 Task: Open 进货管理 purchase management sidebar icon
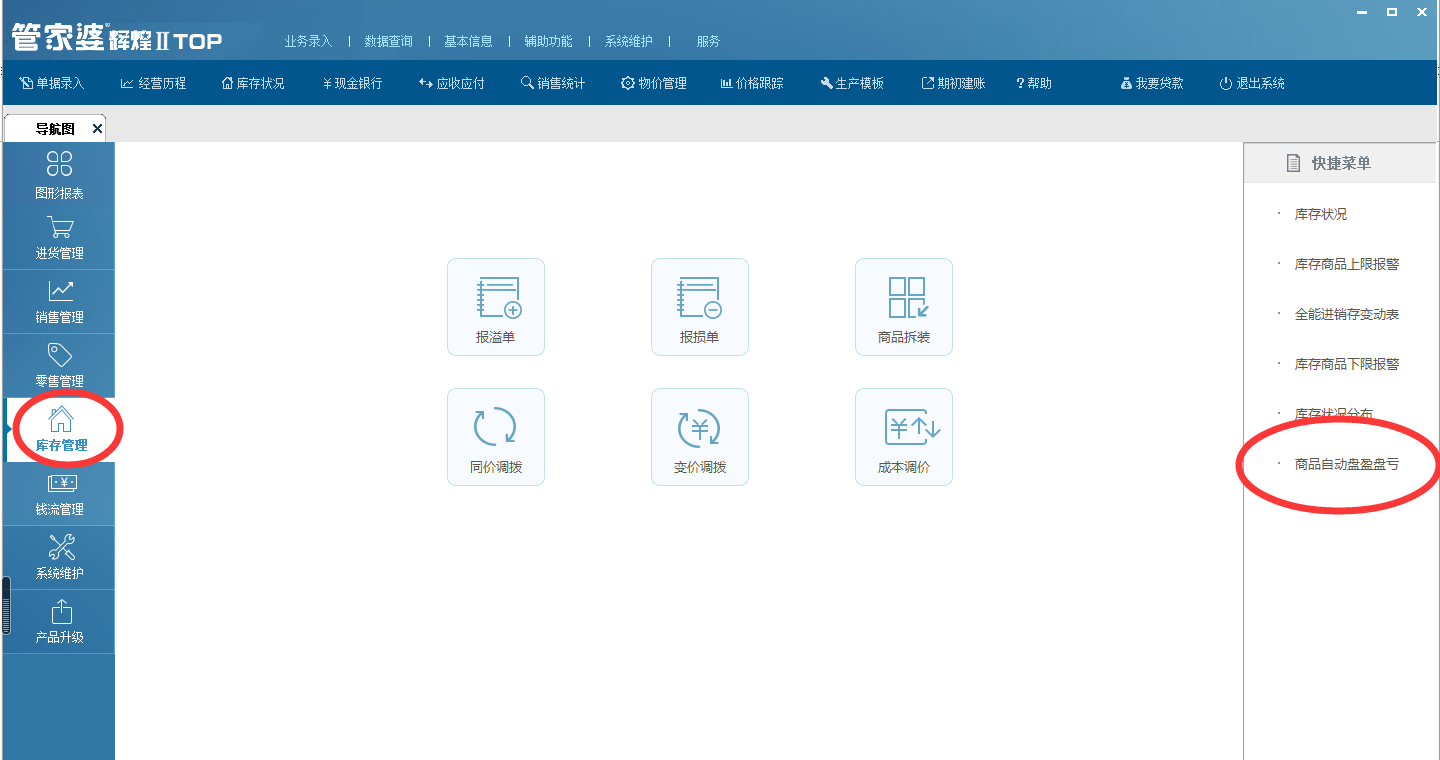coord(60,238)
